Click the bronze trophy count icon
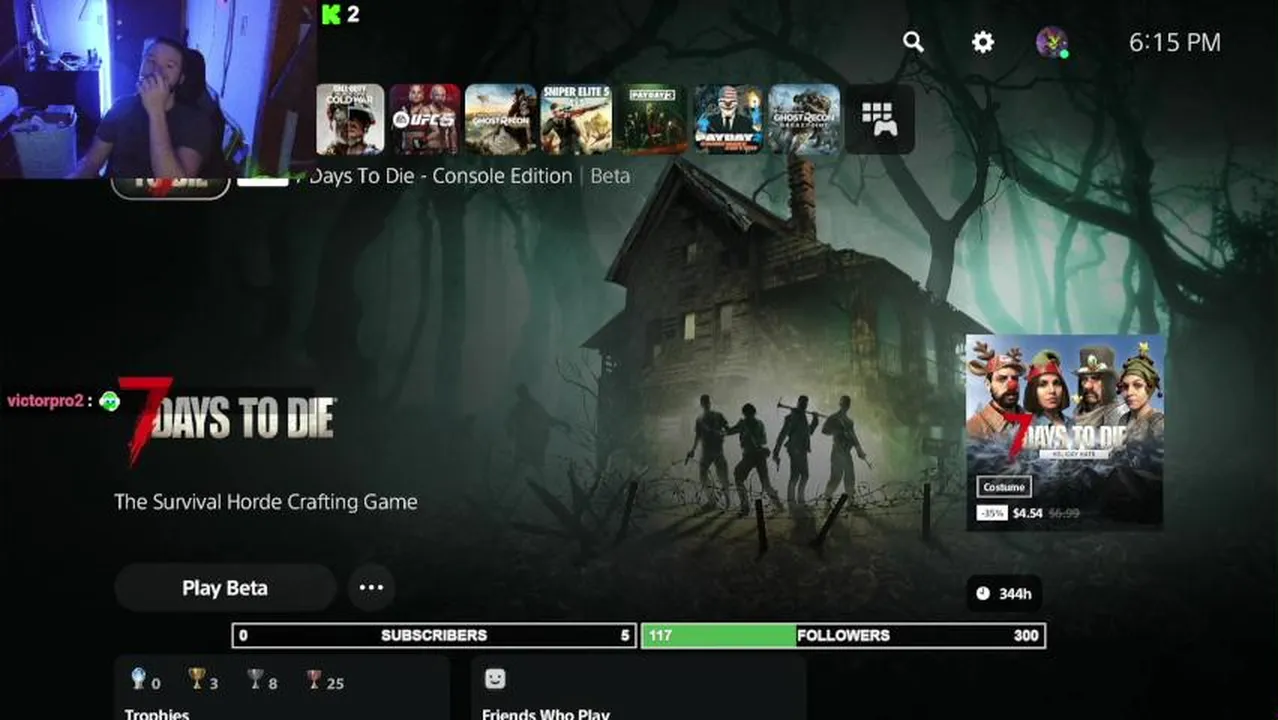 point(314,680)
